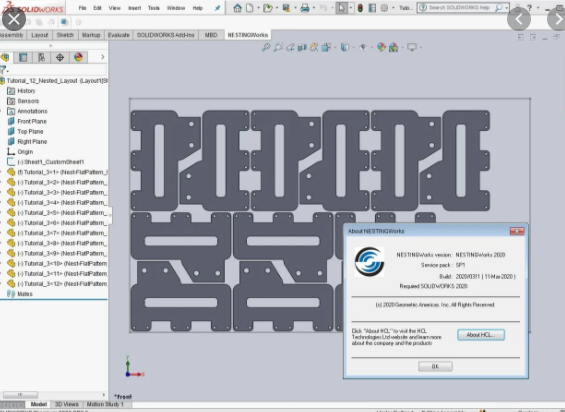Open the dropdown arrow beside the Select tool
Viewport: 565px width, 412px height.
click(x=351, y=8)
